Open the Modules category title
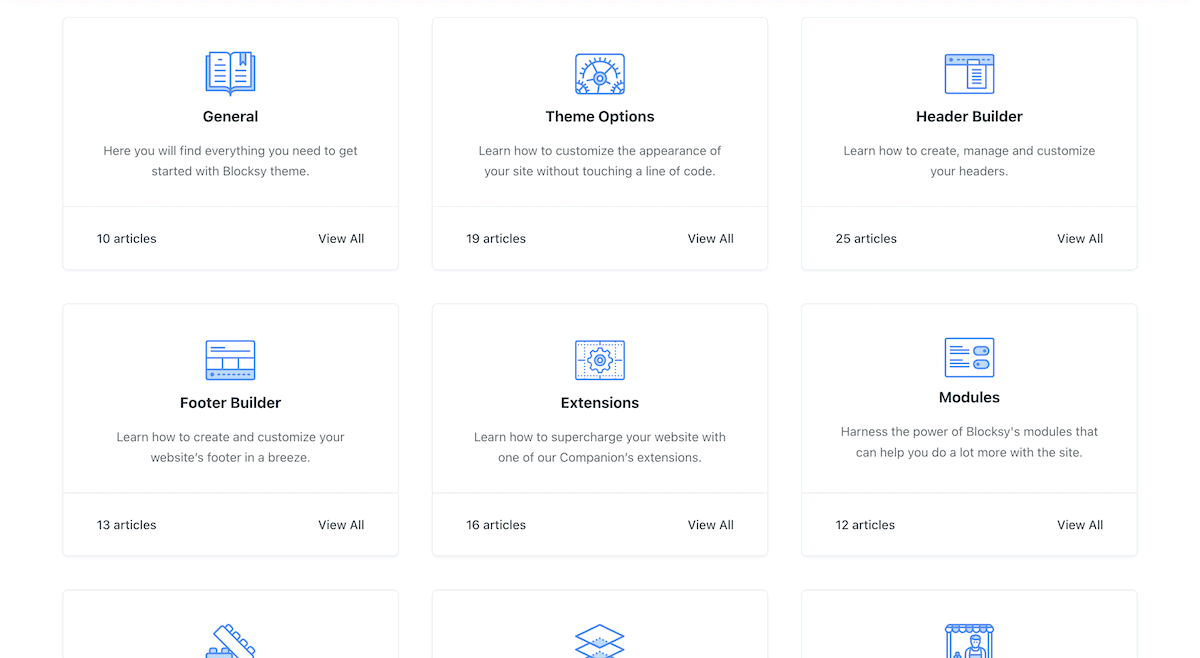1200x658 pixels. tap(969, 397)
